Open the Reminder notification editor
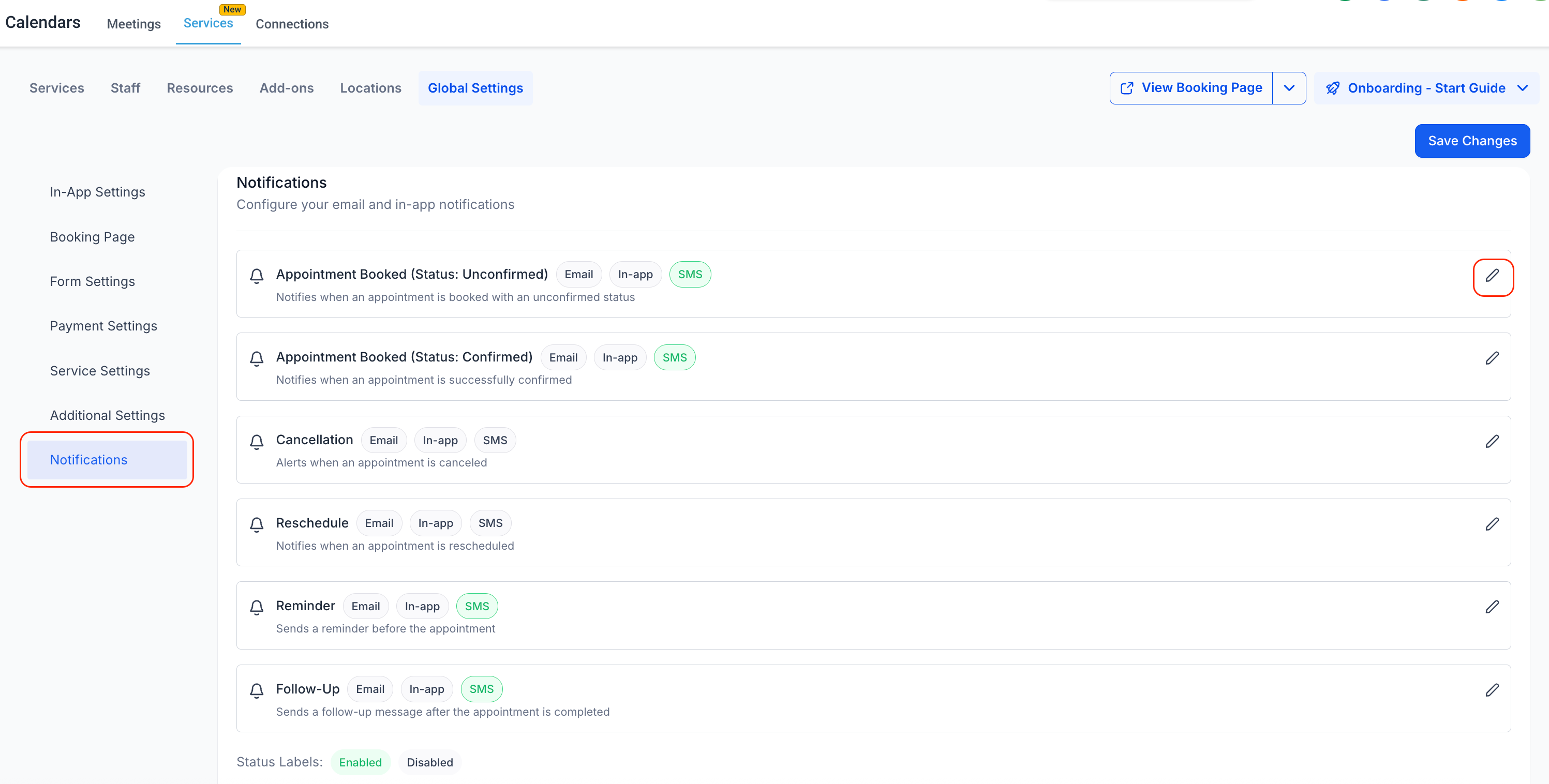Image resolution: width=1549 pixels, height=784 pixels. coord(1494,607)
